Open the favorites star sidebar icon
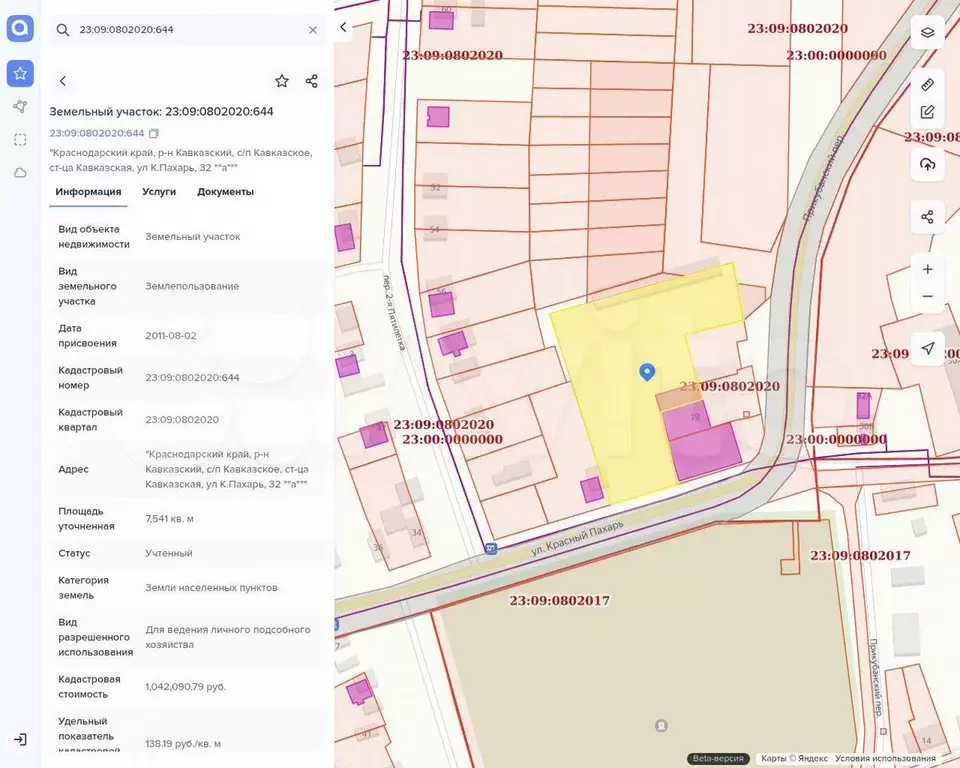Screen dimensions: 960x768 pos(20,73)
